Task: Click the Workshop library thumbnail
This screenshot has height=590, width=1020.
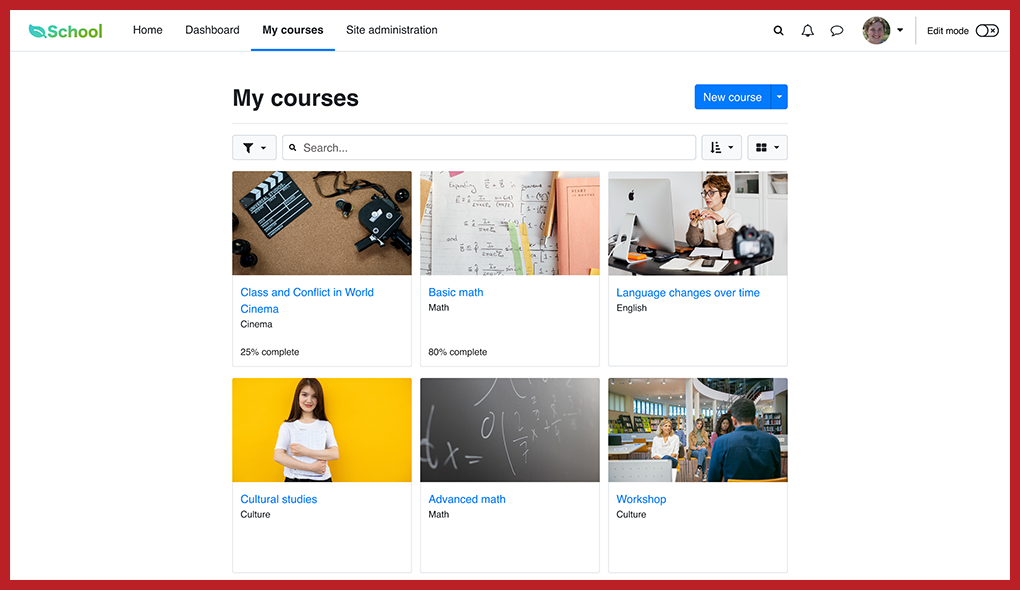Action: (698, 430)
